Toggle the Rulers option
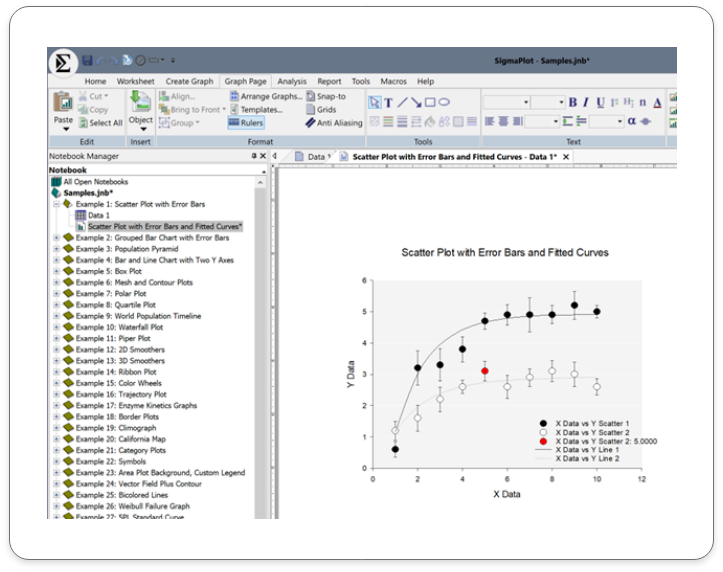 point(246,122)
